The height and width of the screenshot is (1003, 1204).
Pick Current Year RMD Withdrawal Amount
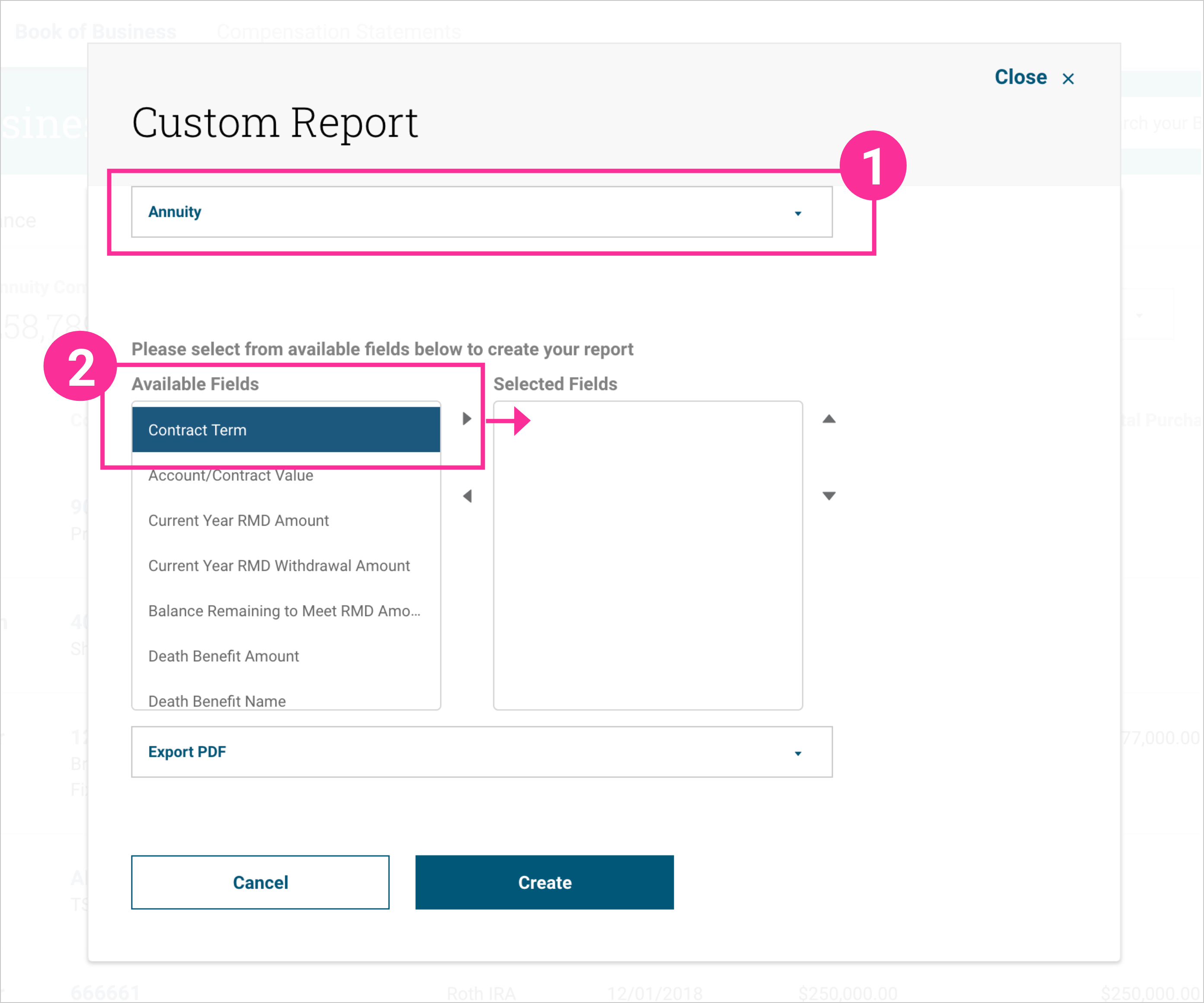279,566
